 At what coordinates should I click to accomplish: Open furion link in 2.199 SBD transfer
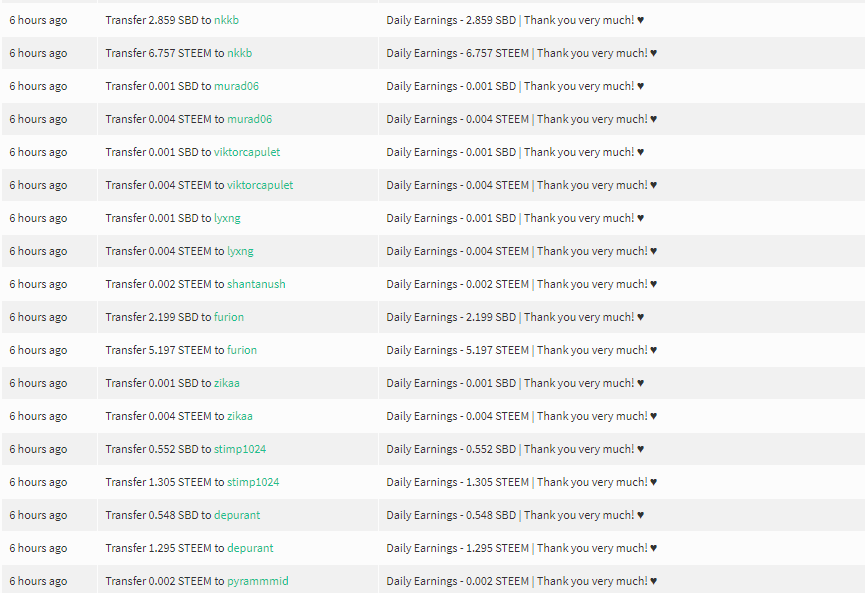point(229,318)
